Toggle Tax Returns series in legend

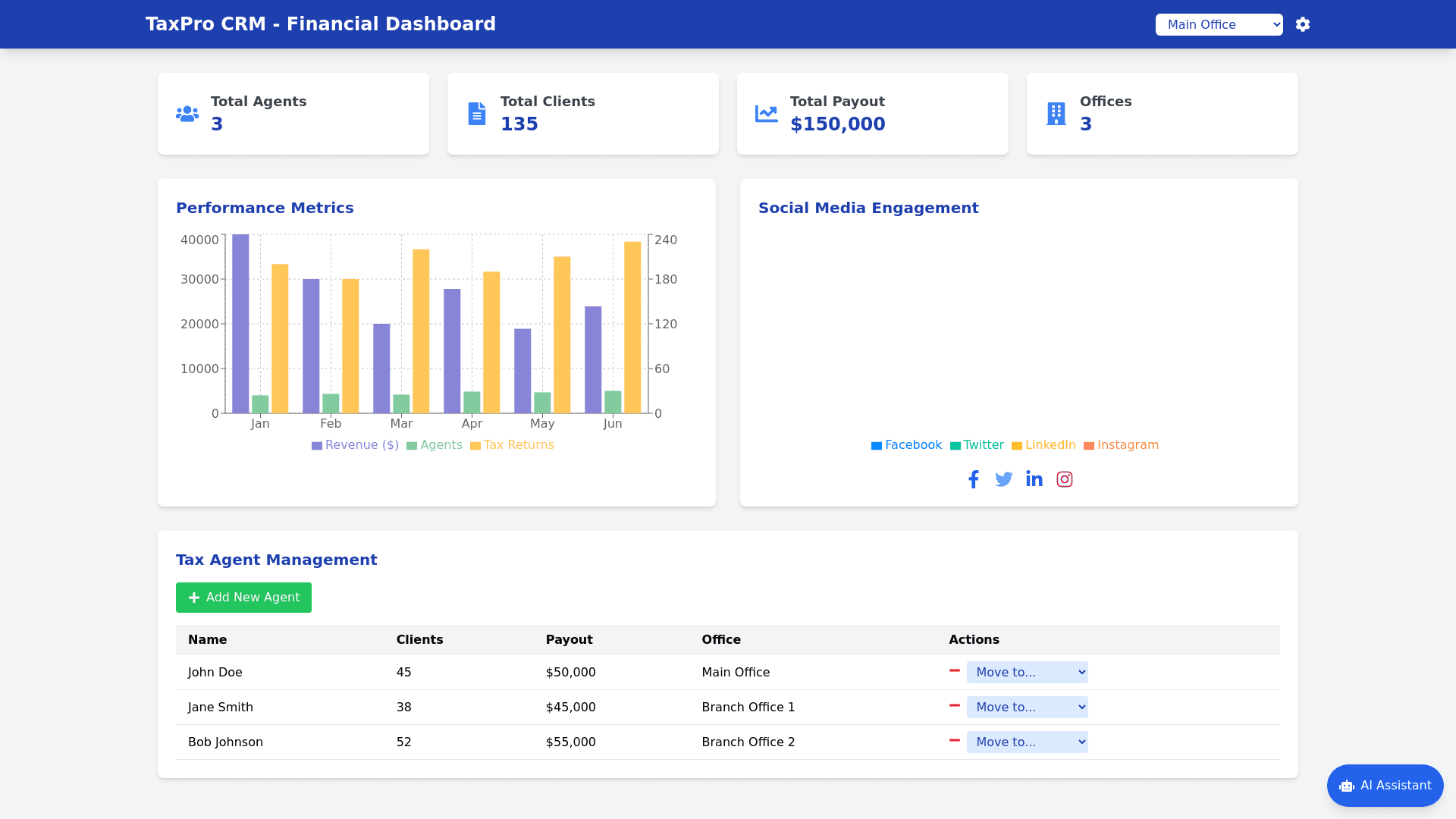[x=512, y=445]
